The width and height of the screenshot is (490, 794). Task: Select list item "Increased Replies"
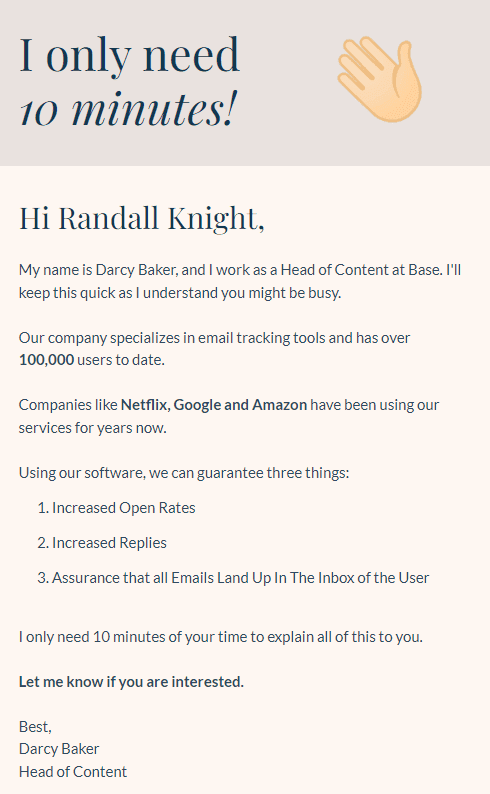pos(109,543)
